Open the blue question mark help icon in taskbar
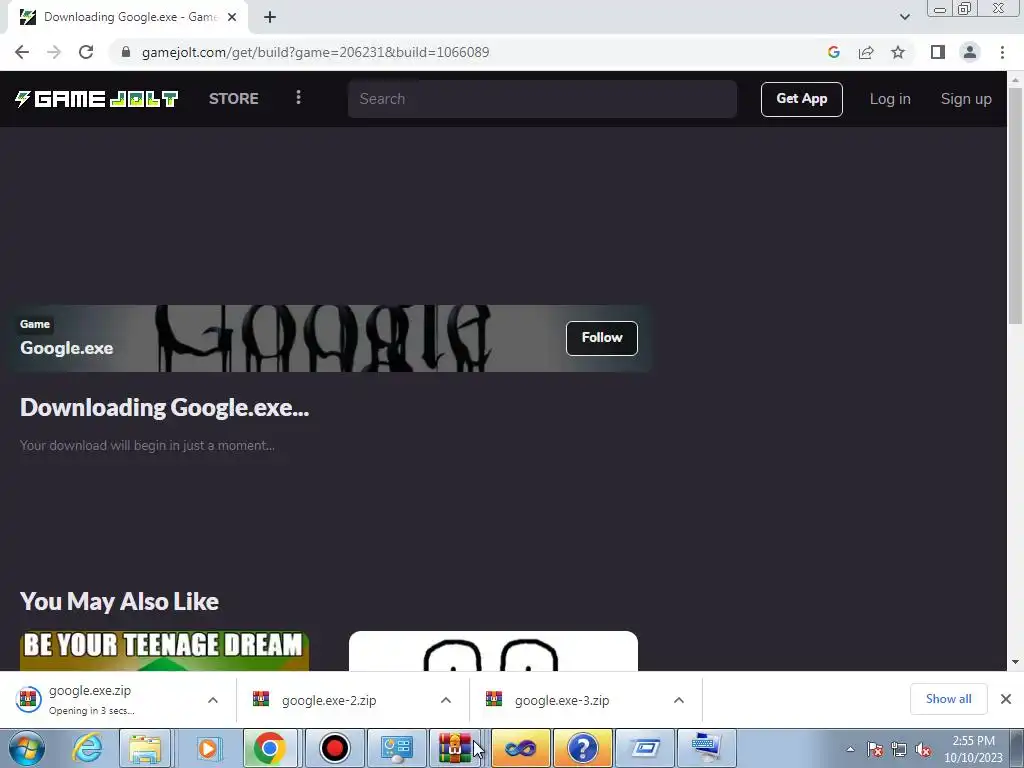Image resolution: width=1024 pixels, height=768 pixels. pyautogui.click(x=582, y=748)
